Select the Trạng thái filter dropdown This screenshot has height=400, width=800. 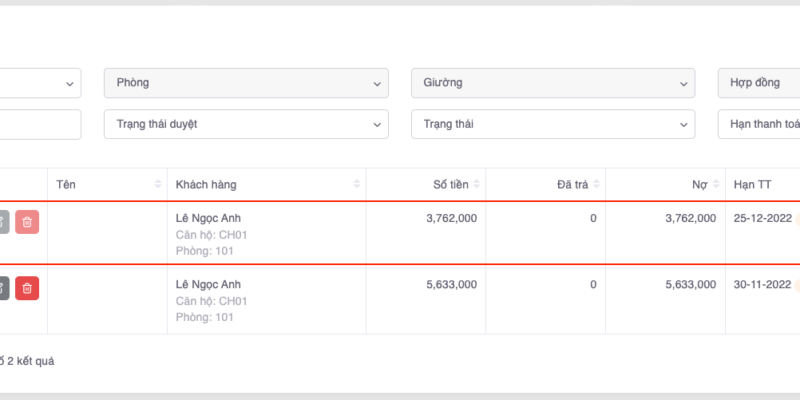pos(553,125)
